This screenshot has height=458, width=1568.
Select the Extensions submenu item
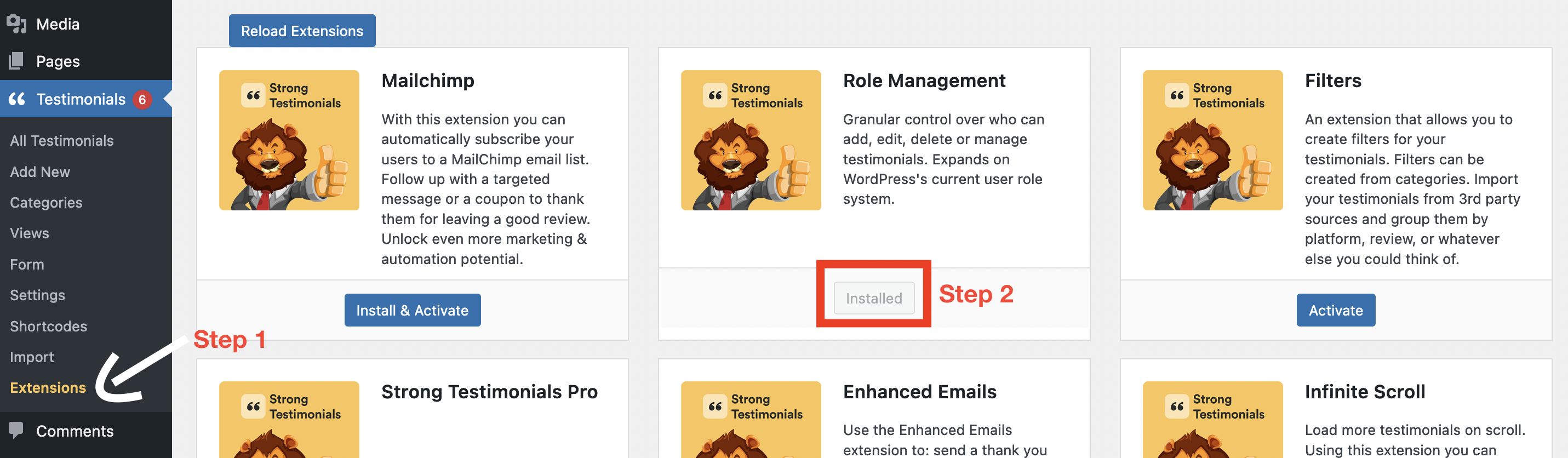(48, 387)
